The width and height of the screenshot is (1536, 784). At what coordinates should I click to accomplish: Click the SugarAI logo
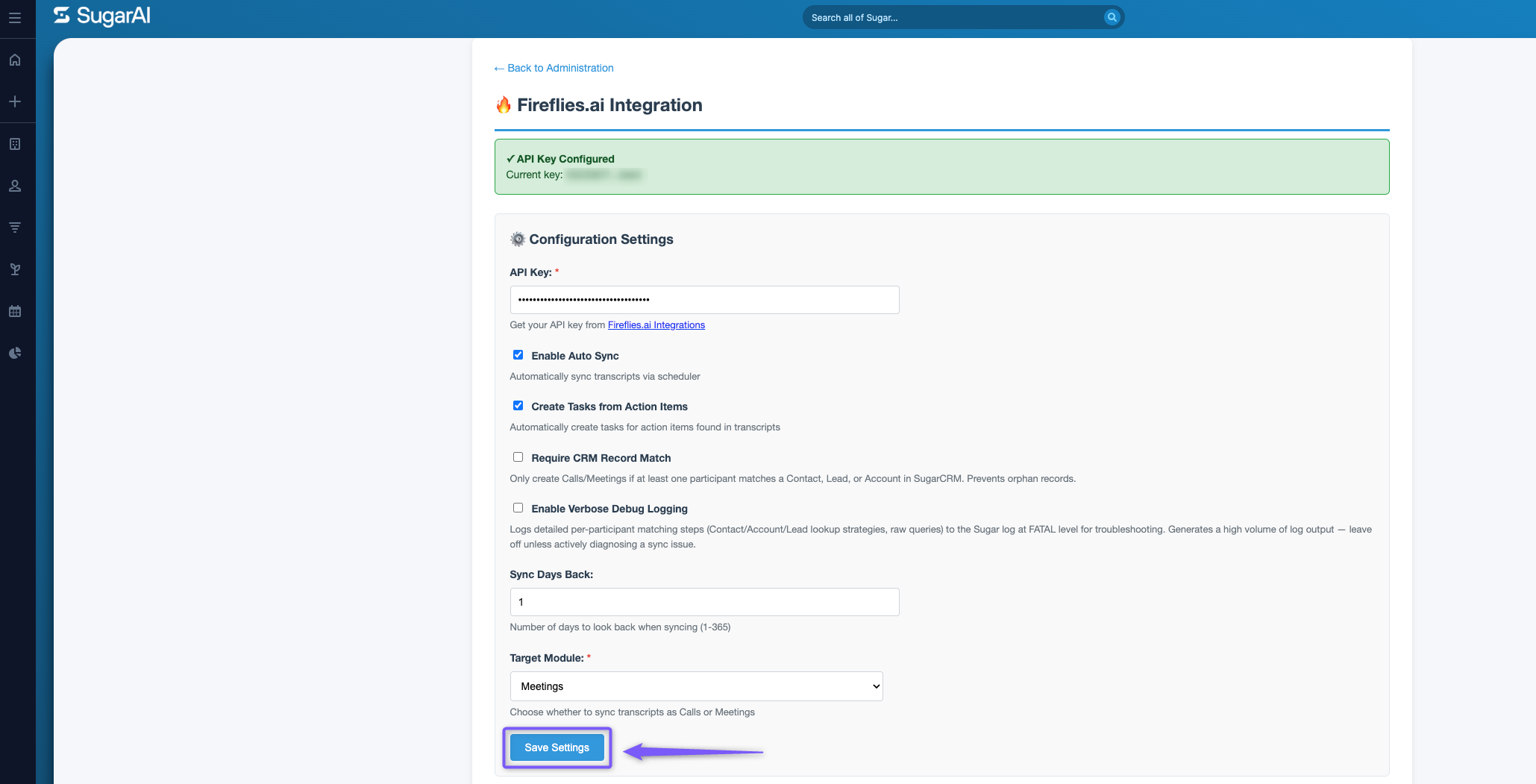[102, 16]
